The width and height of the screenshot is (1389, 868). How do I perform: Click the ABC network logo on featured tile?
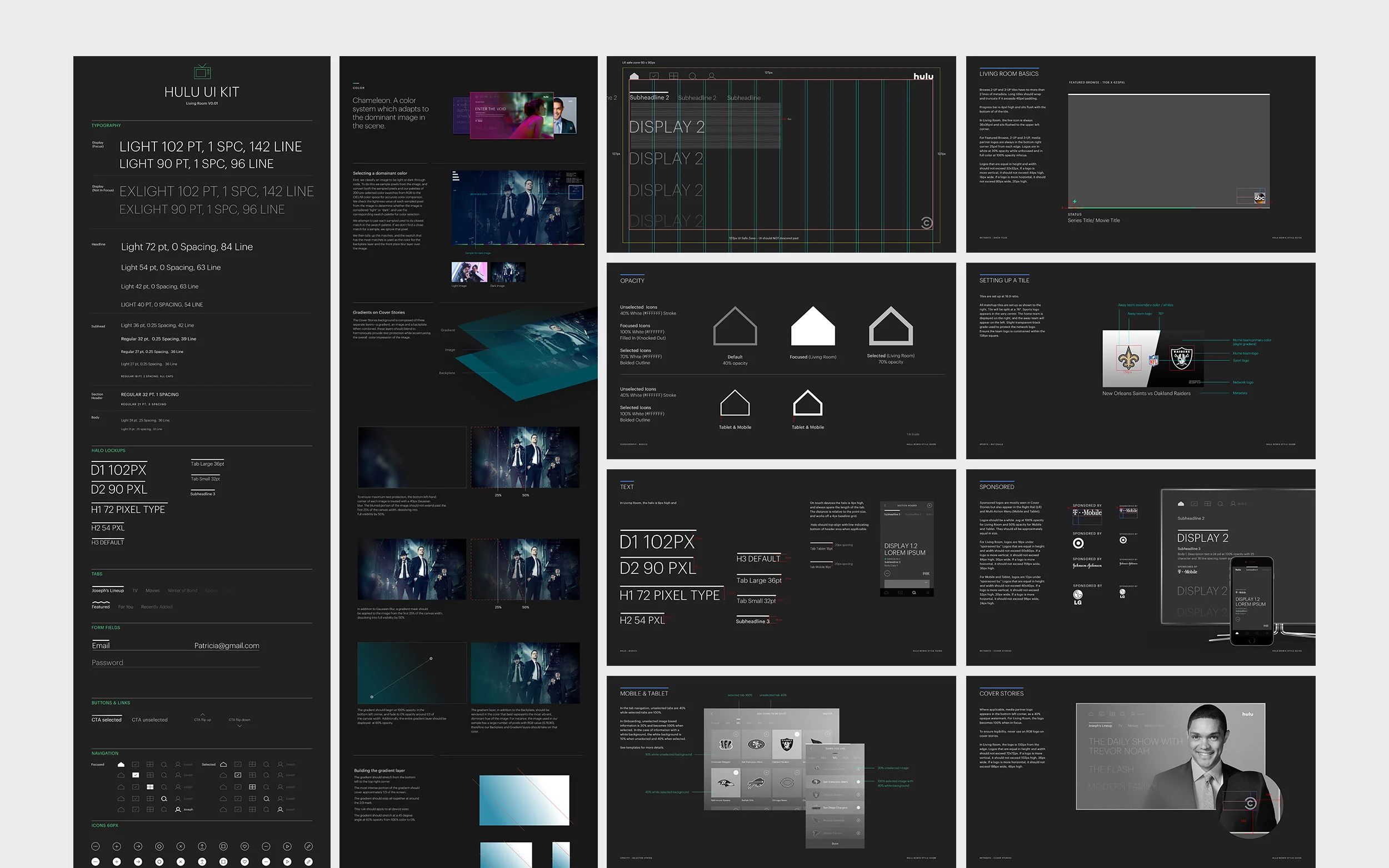1258,198
